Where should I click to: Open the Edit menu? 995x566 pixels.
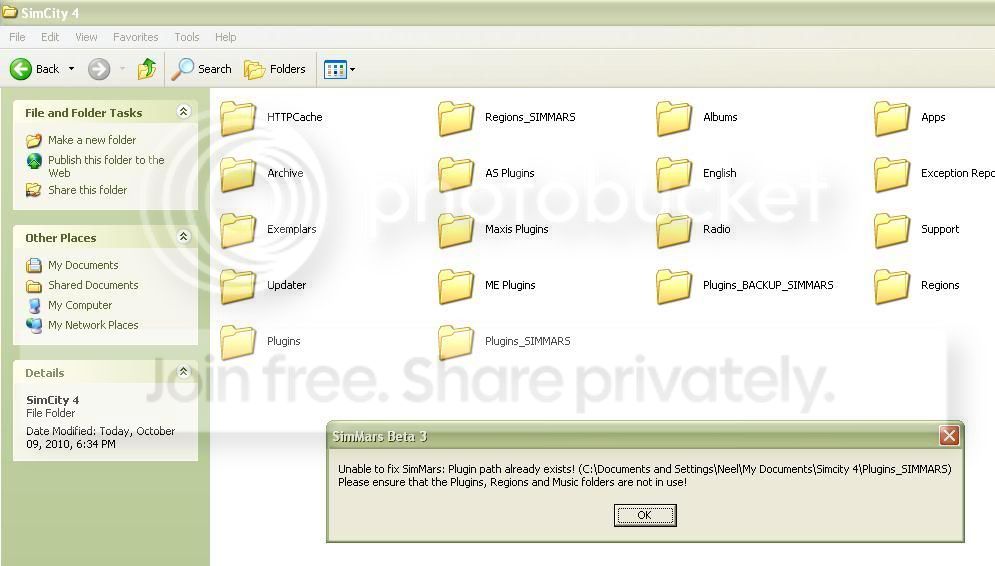(x=50, y=37)
